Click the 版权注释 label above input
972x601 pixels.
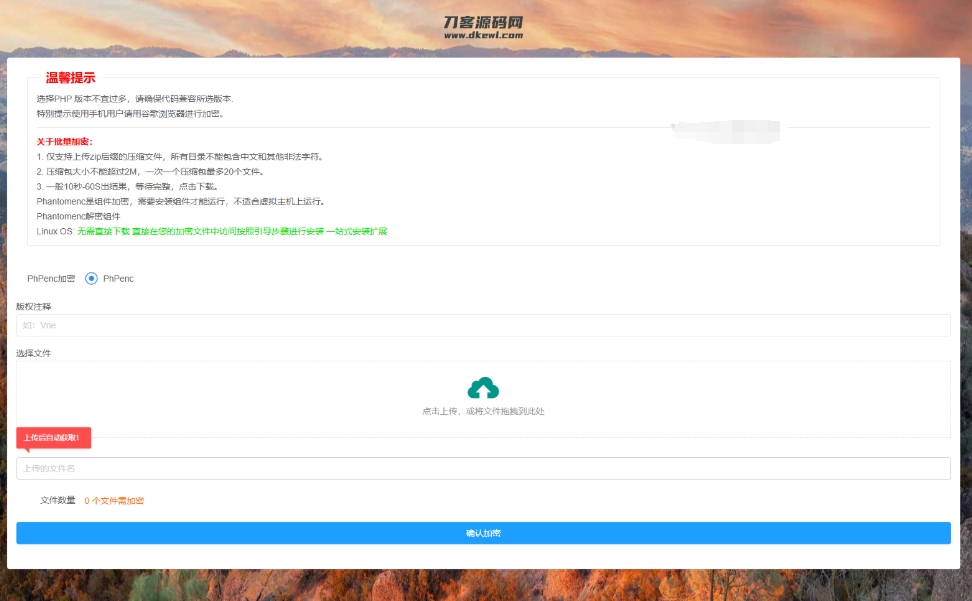tap(33, 306)
